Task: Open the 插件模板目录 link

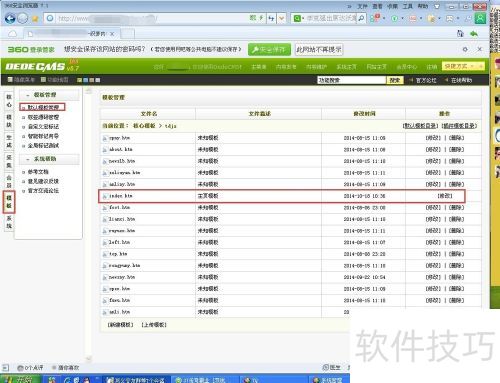Action: click(x=459, y=126)
